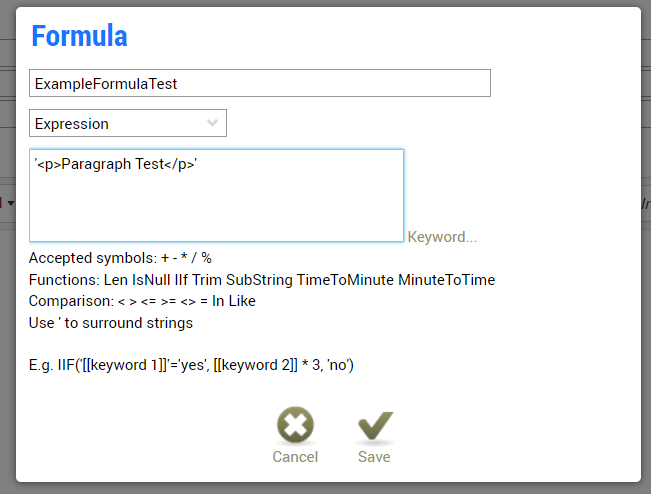Click the Accepted symbols help line
The image size is (651, 494).
tap(120, 258)
